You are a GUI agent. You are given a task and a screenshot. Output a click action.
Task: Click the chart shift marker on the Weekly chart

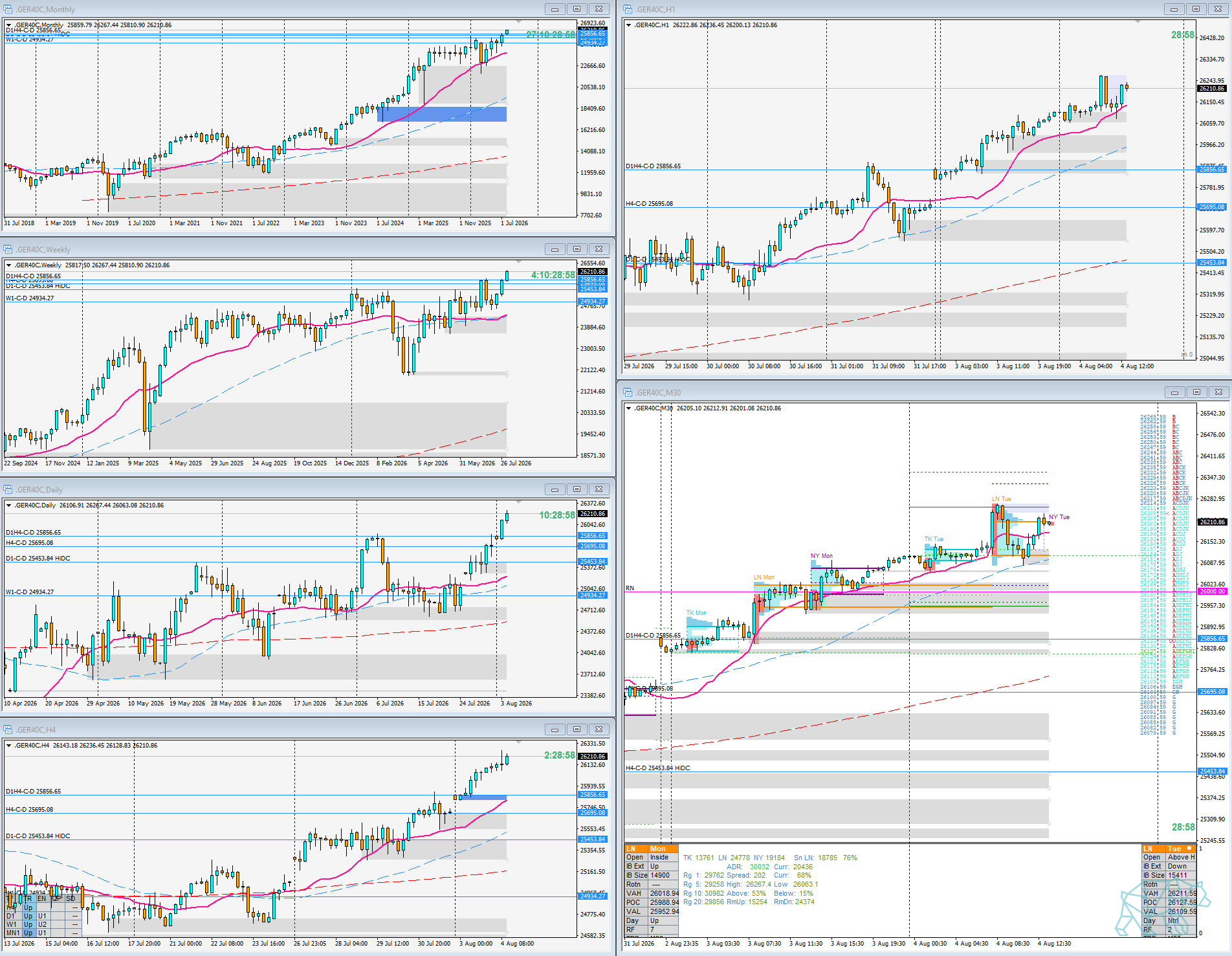pos(518,261)
